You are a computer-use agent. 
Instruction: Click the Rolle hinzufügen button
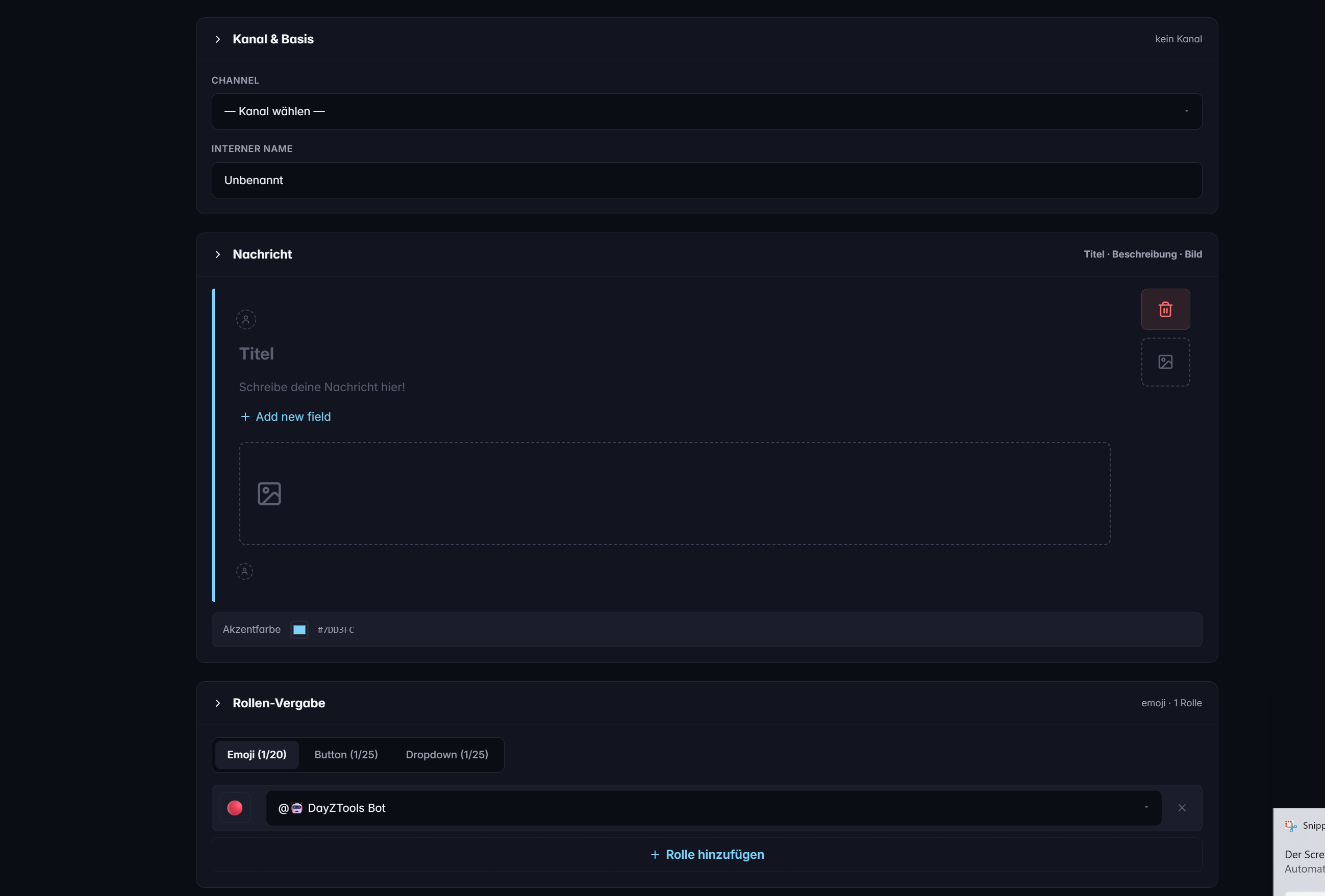click(x=707, y=854)
